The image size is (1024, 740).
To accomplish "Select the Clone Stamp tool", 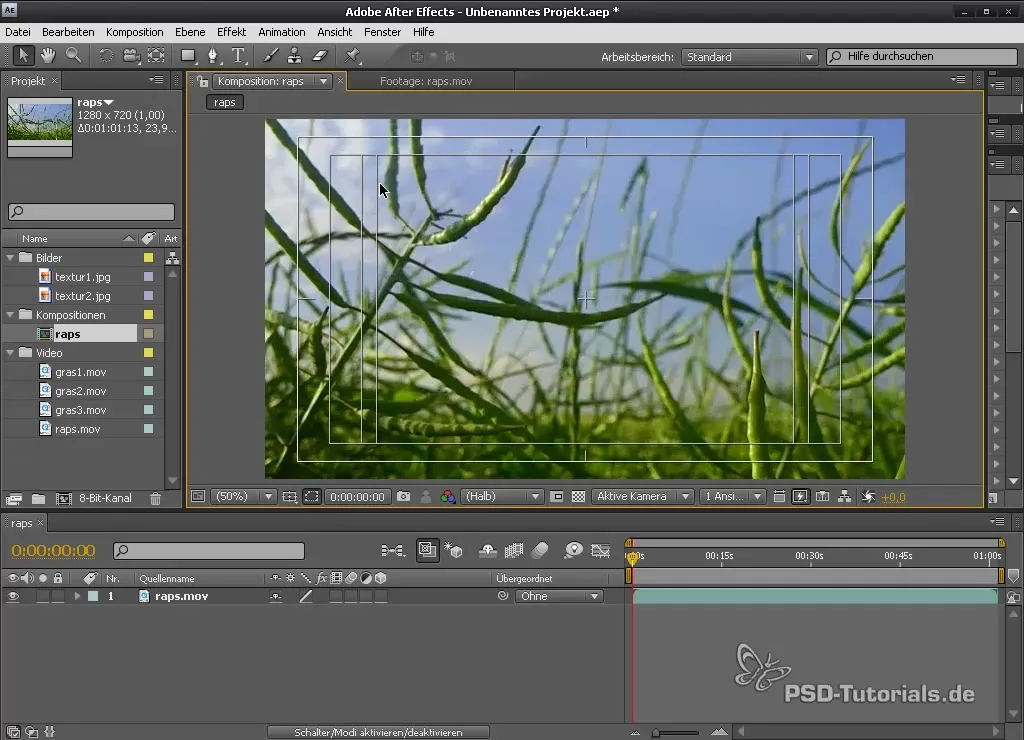I will pos(295,56).
